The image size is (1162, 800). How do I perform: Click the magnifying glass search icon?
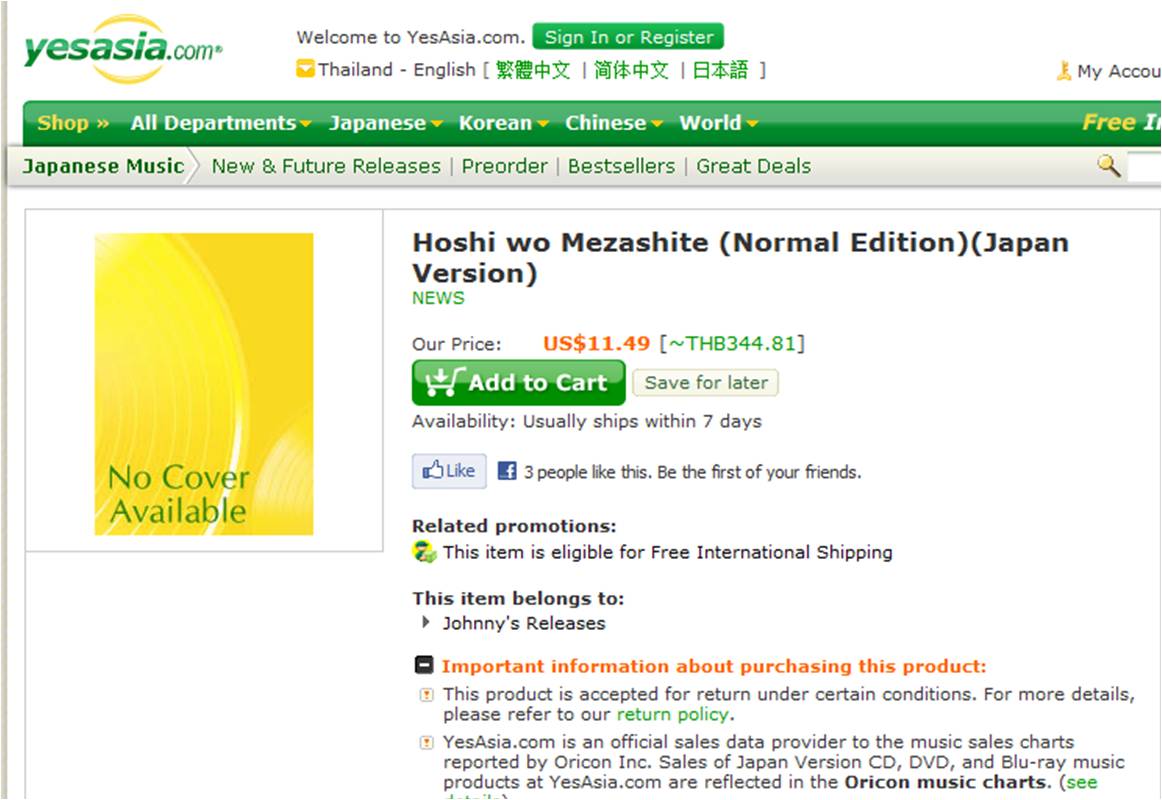click(x=1109, y=165)
